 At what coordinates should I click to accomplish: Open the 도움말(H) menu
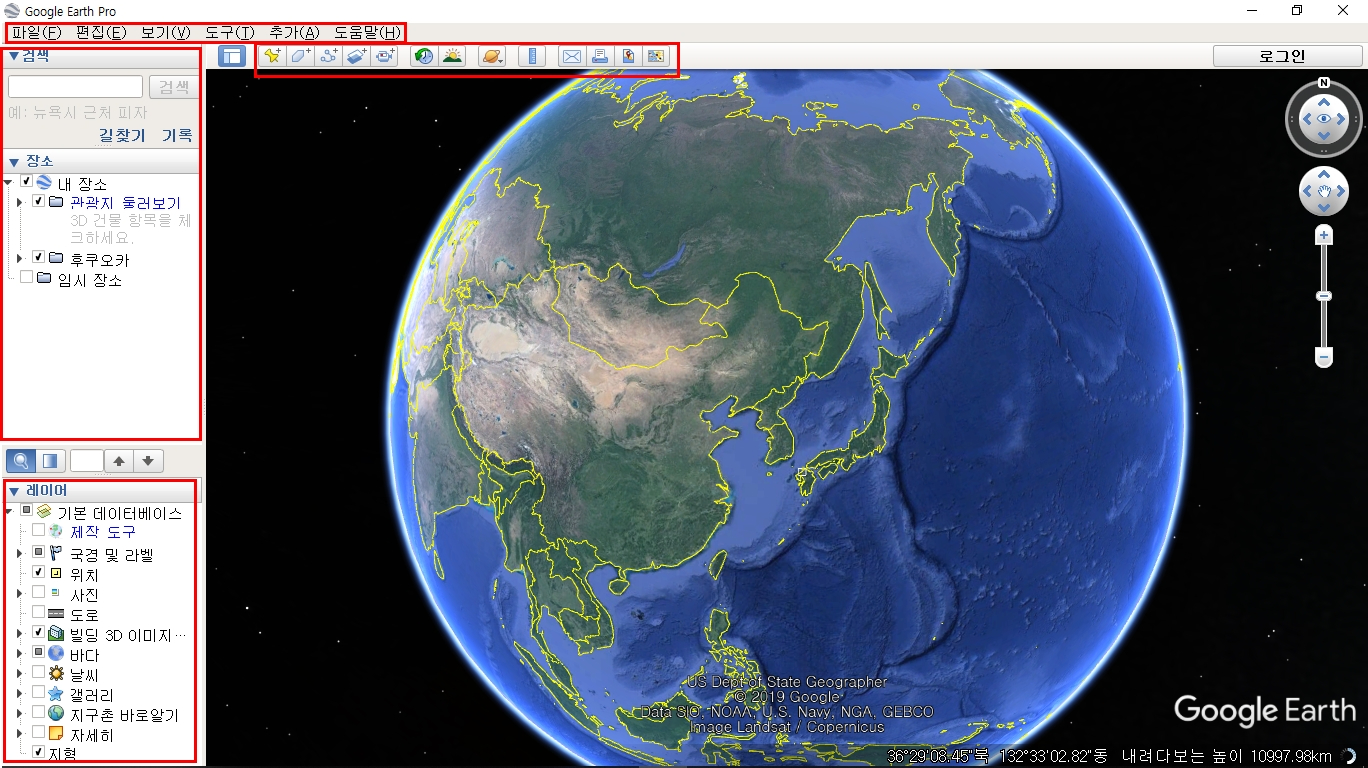pos(367,32)
